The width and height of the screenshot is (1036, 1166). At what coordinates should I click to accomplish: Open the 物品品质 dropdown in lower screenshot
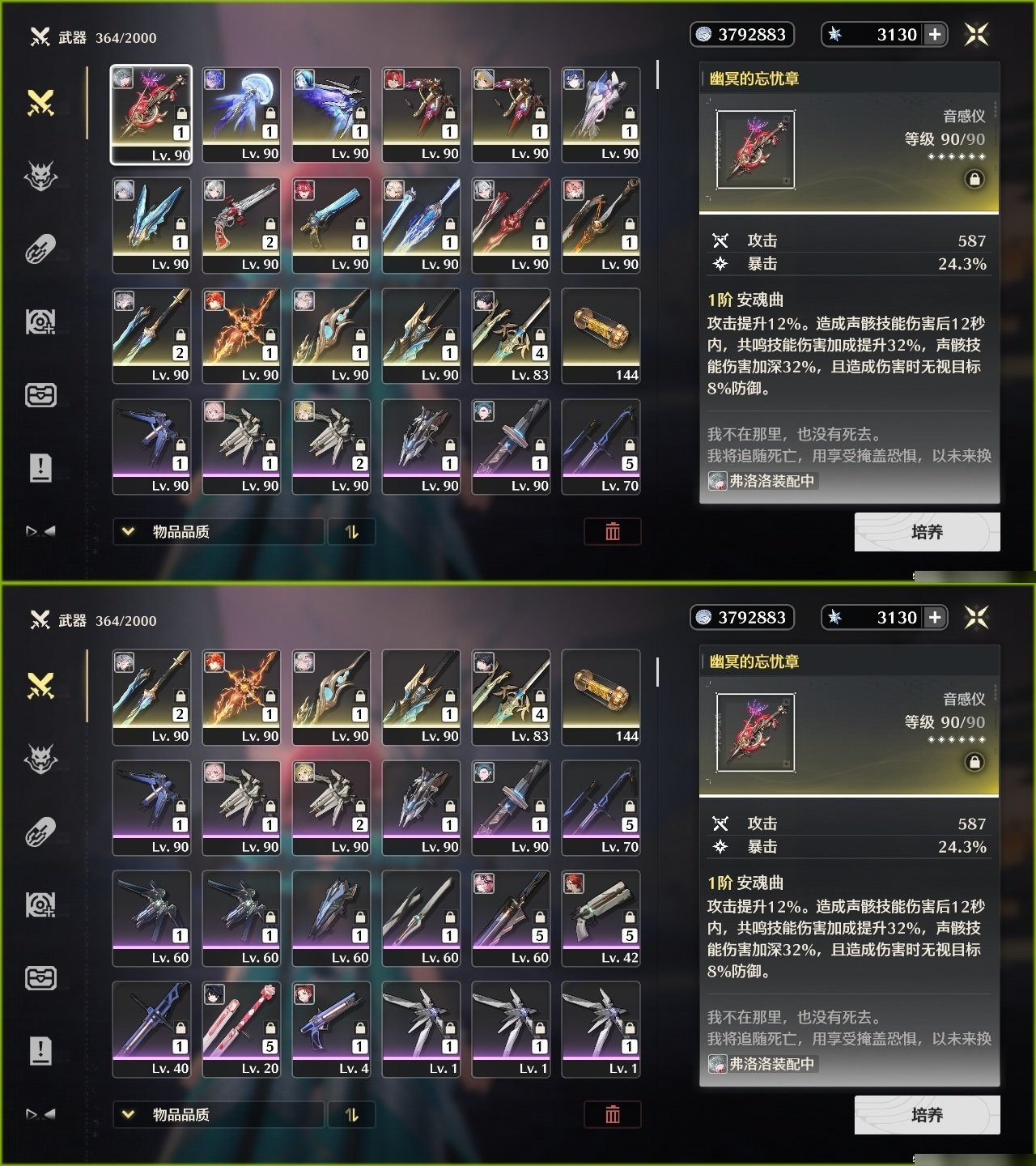219,1115
